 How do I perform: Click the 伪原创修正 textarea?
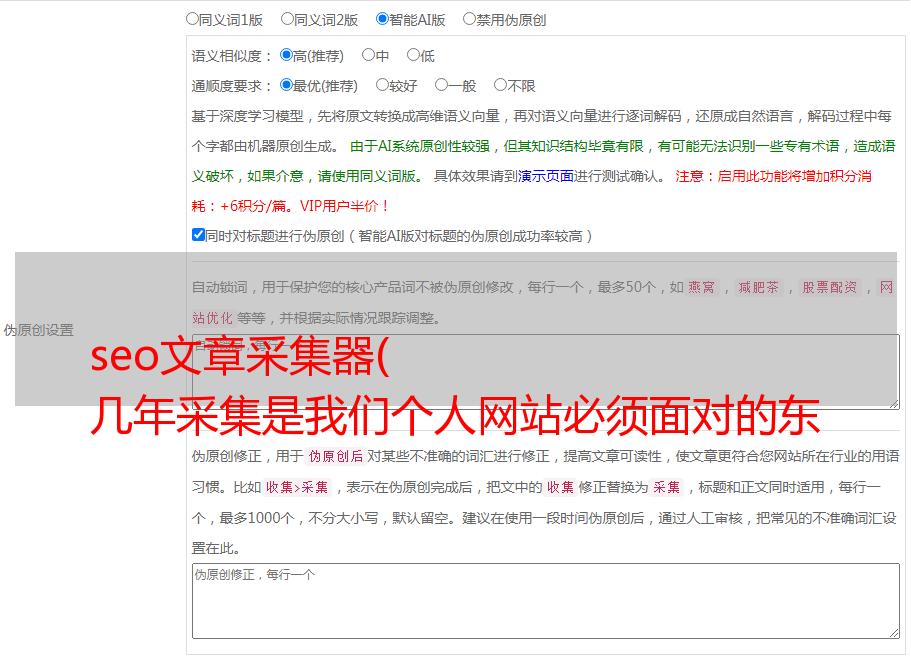click(x=546, y=601)
